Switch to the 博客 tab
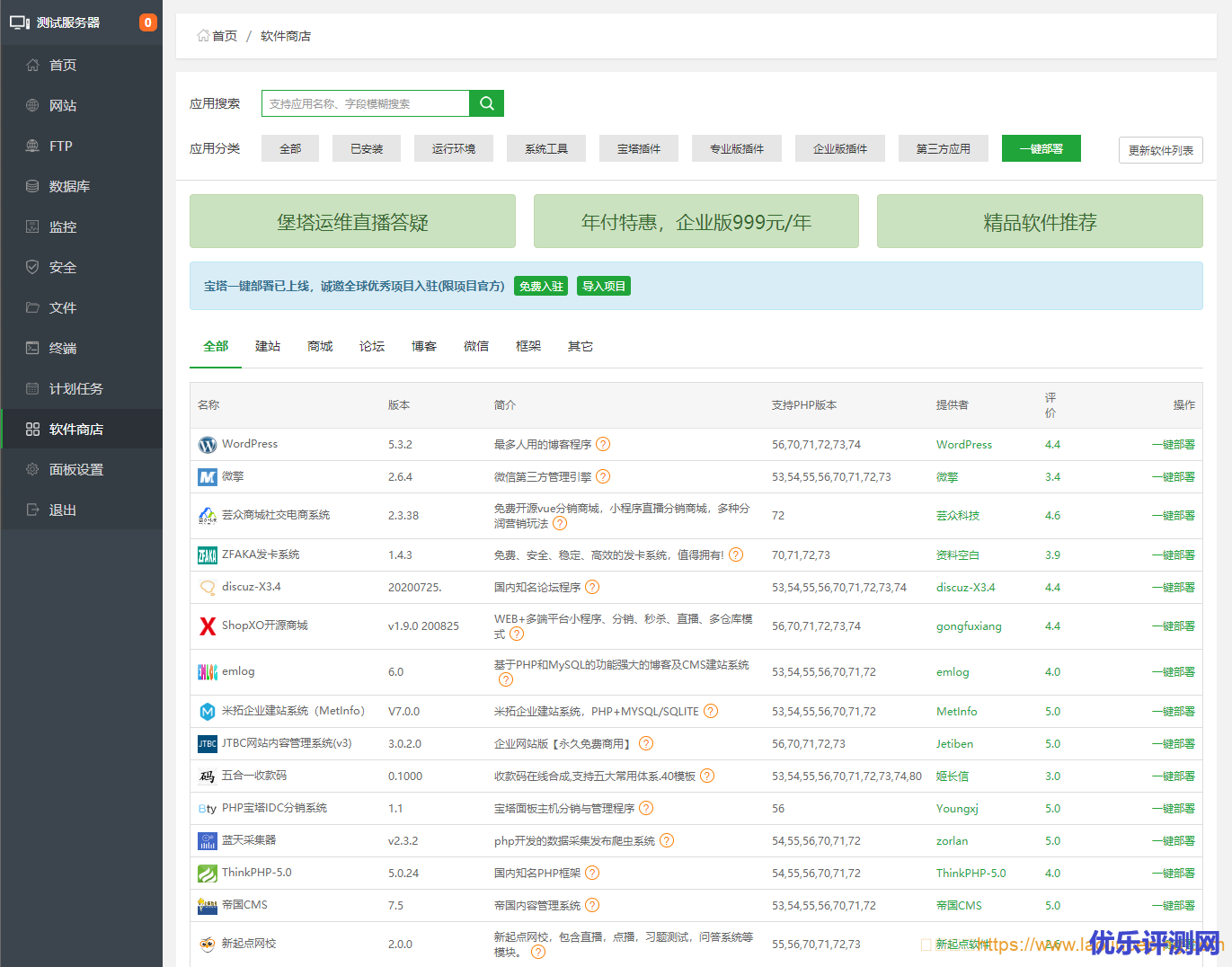The width and height of the screenshot is (1232, 967). tap(424, 346)
